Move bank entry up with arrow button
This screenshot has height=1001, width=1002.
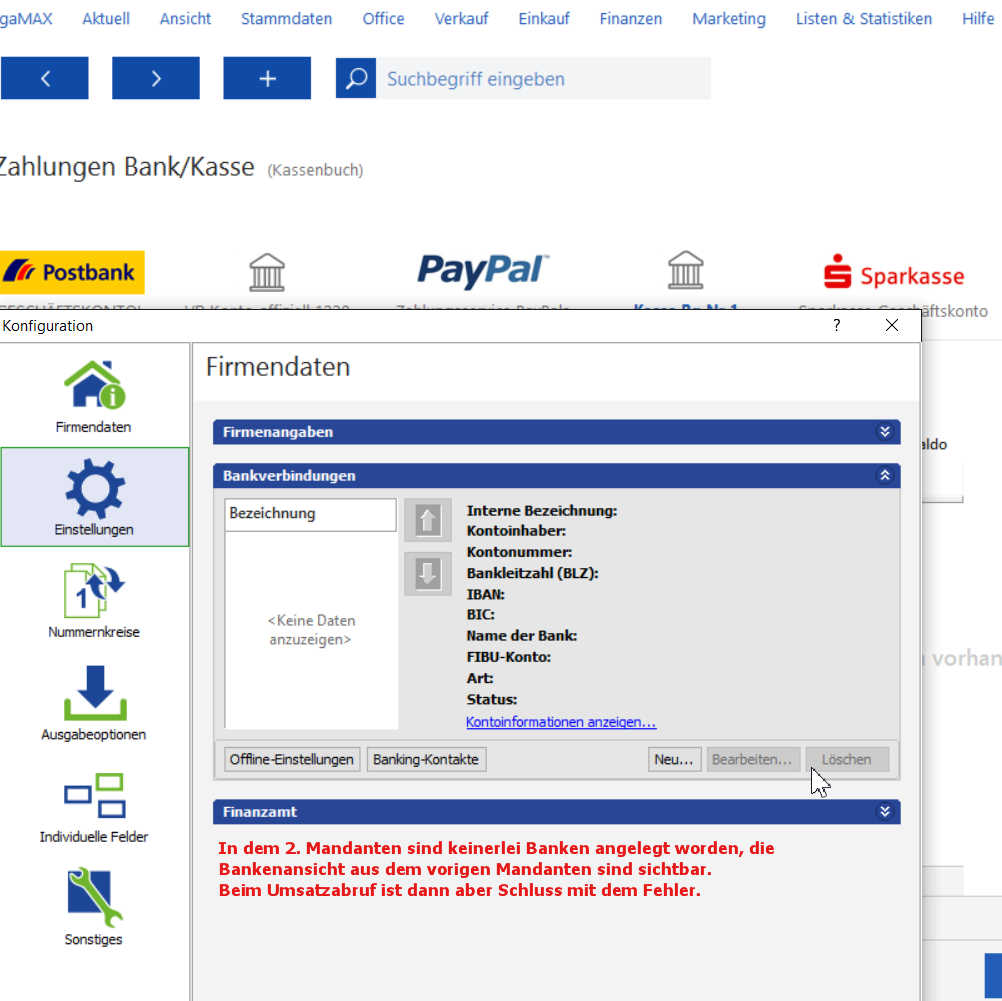tap(428, 520)
